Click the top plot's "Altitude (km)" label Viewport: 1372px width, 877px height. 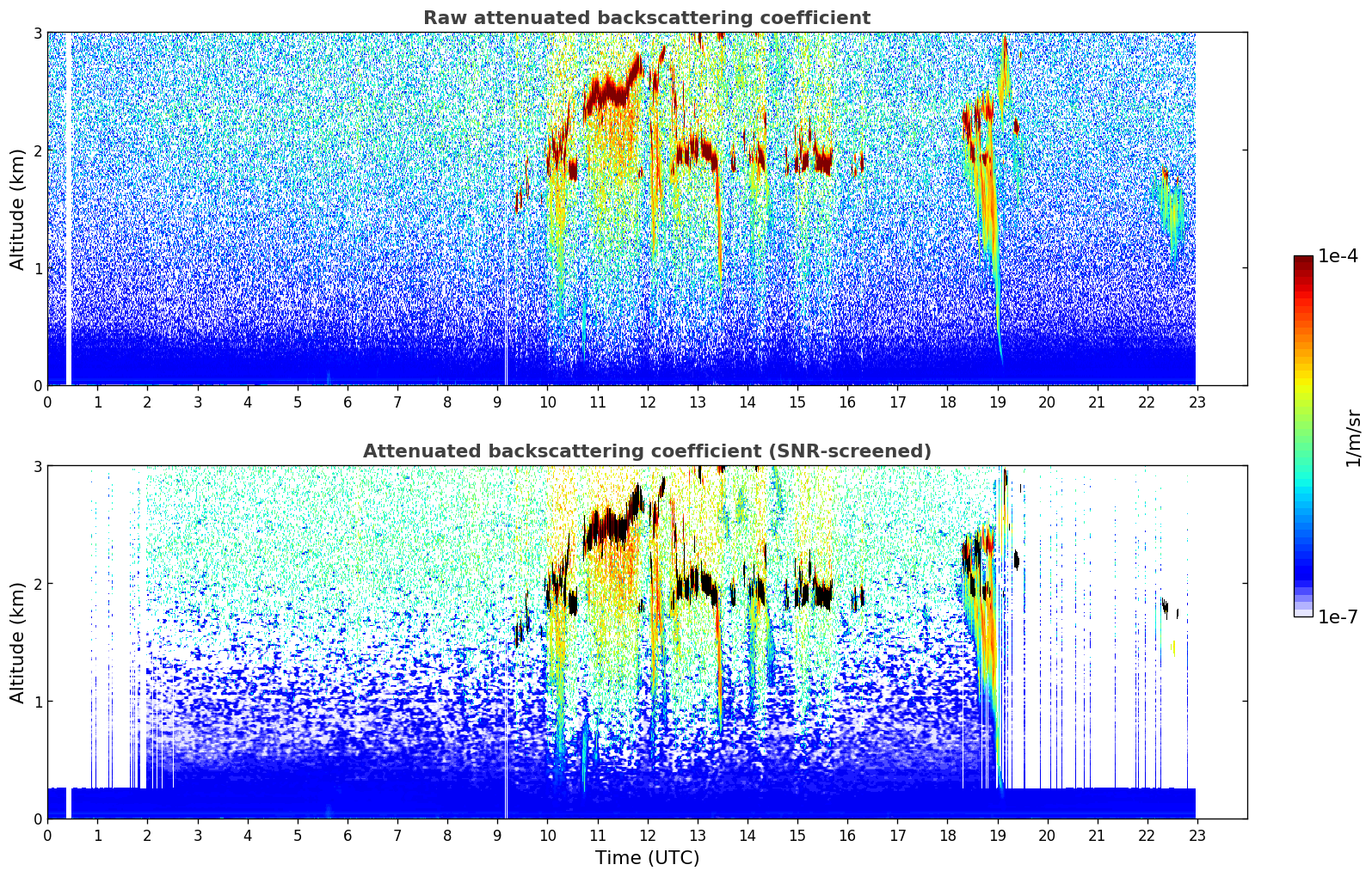18,209
